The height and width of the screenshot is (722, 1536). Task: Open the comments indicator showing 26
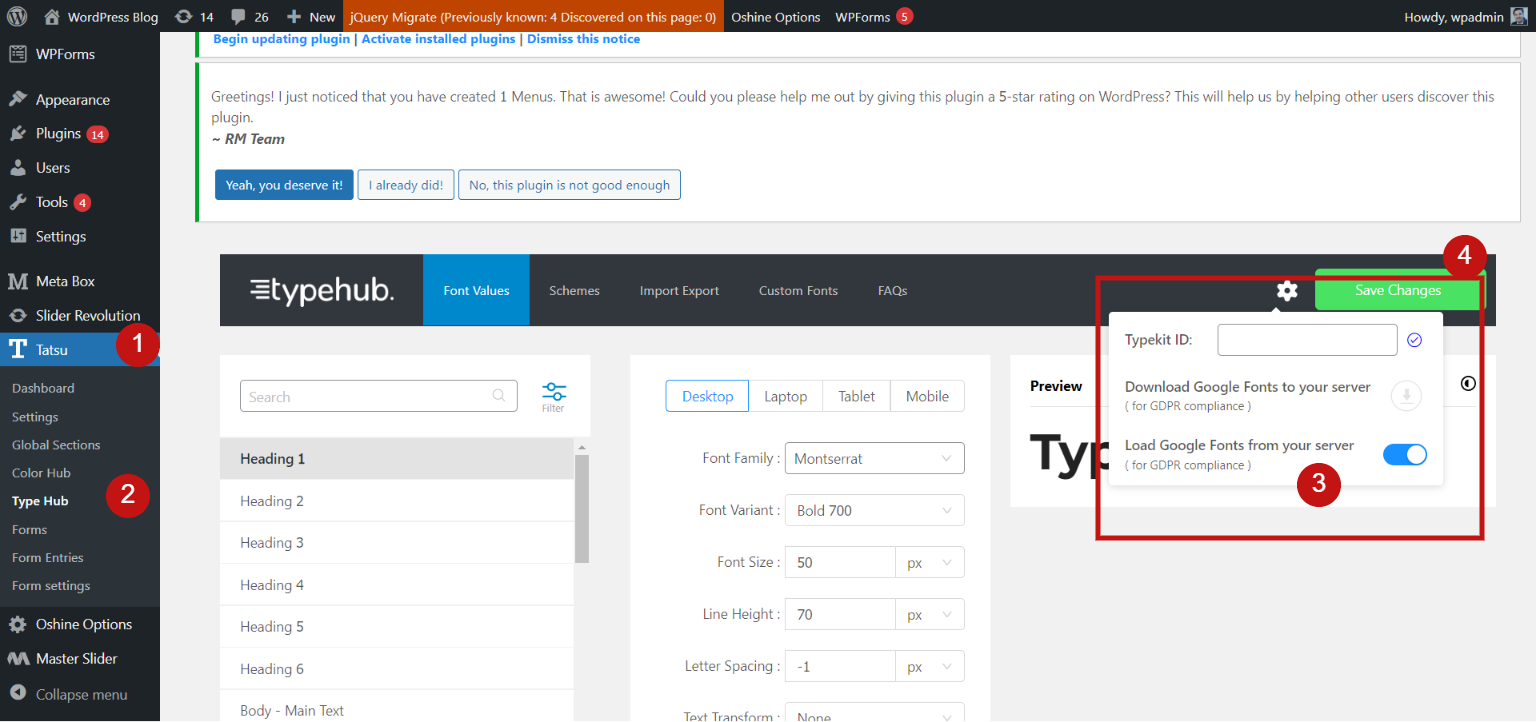[249, 16]
